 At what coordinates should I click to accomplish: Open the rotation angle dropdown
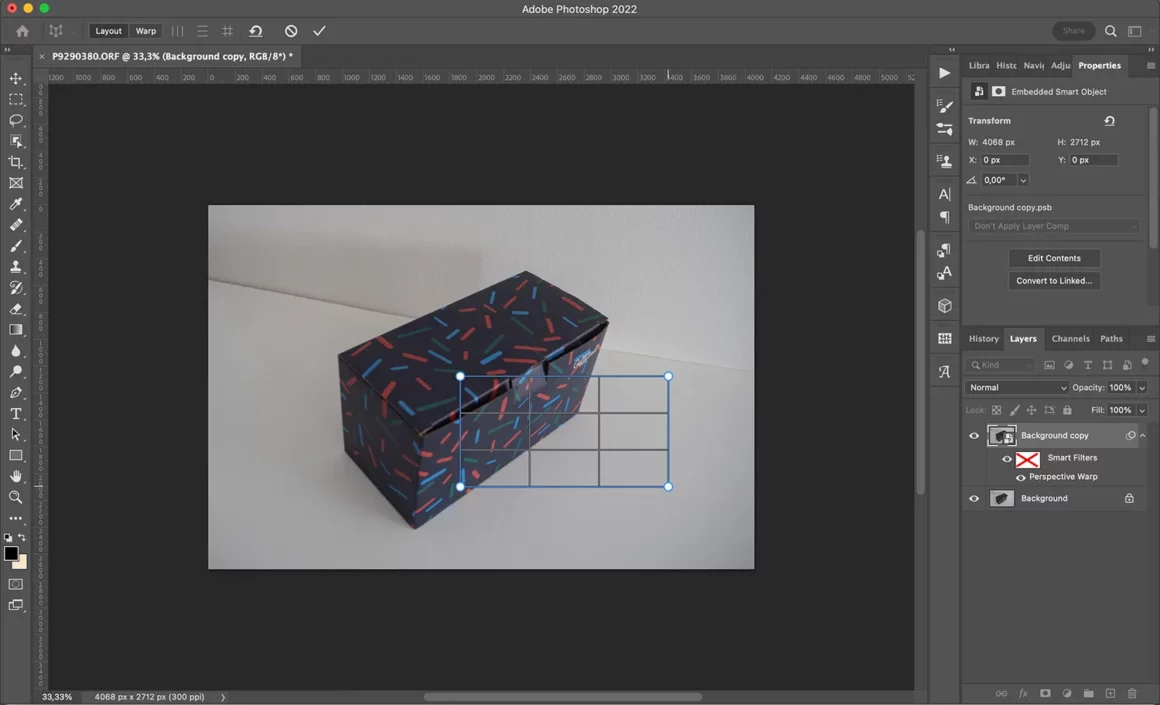click(x=1023, y=181)
